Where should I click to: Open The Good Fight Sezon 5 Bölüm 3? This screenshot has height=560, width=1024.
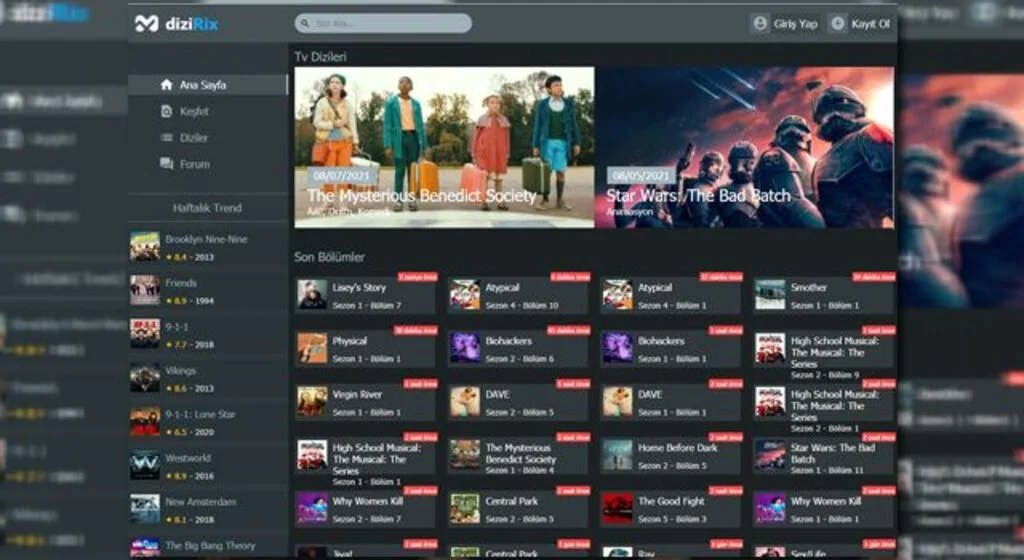pos(671,509)
